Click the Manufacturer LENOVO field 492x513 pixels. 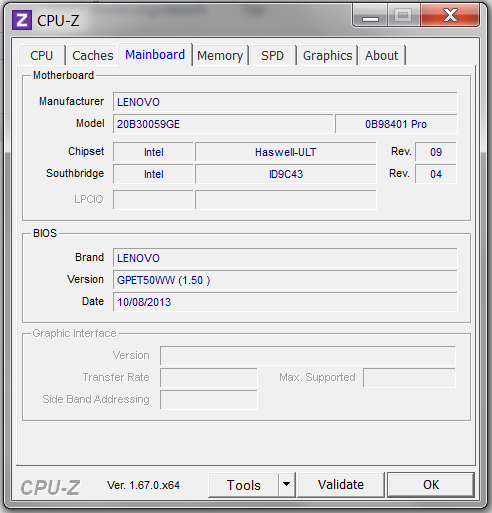[285, 102]
